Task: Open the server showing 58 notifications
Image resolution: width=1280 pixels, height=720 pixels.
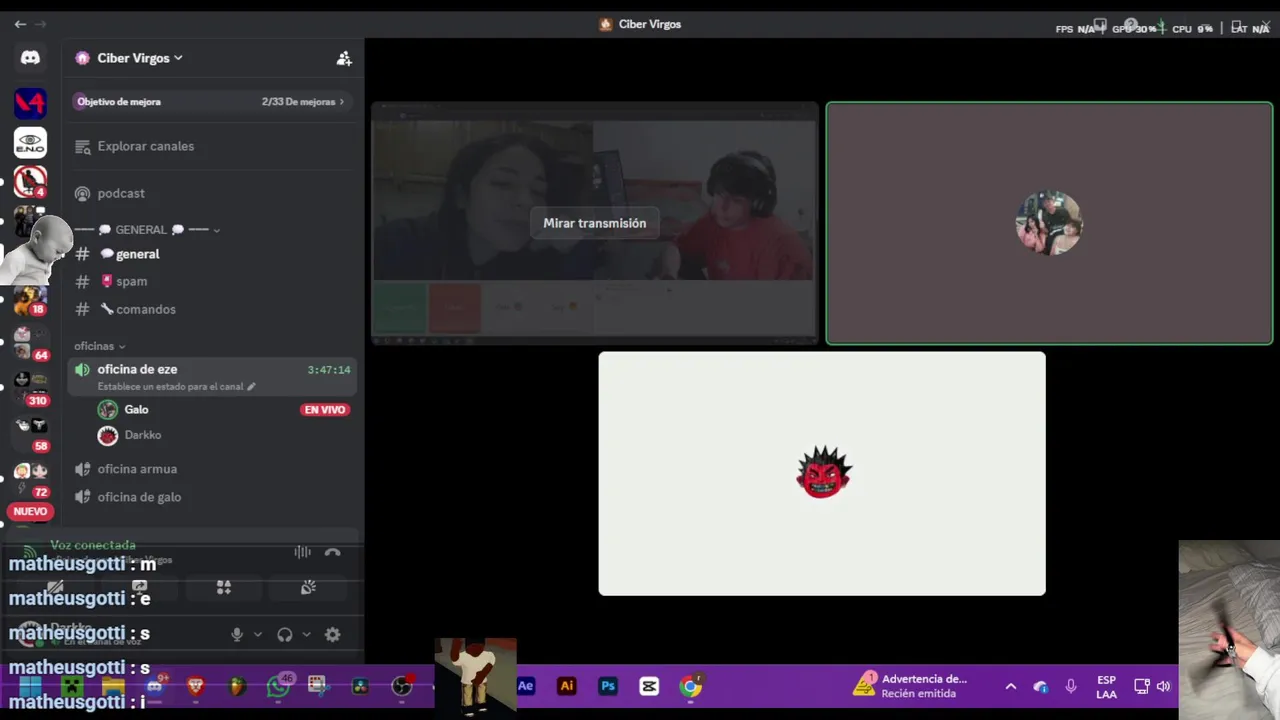Action: (30, 434)
